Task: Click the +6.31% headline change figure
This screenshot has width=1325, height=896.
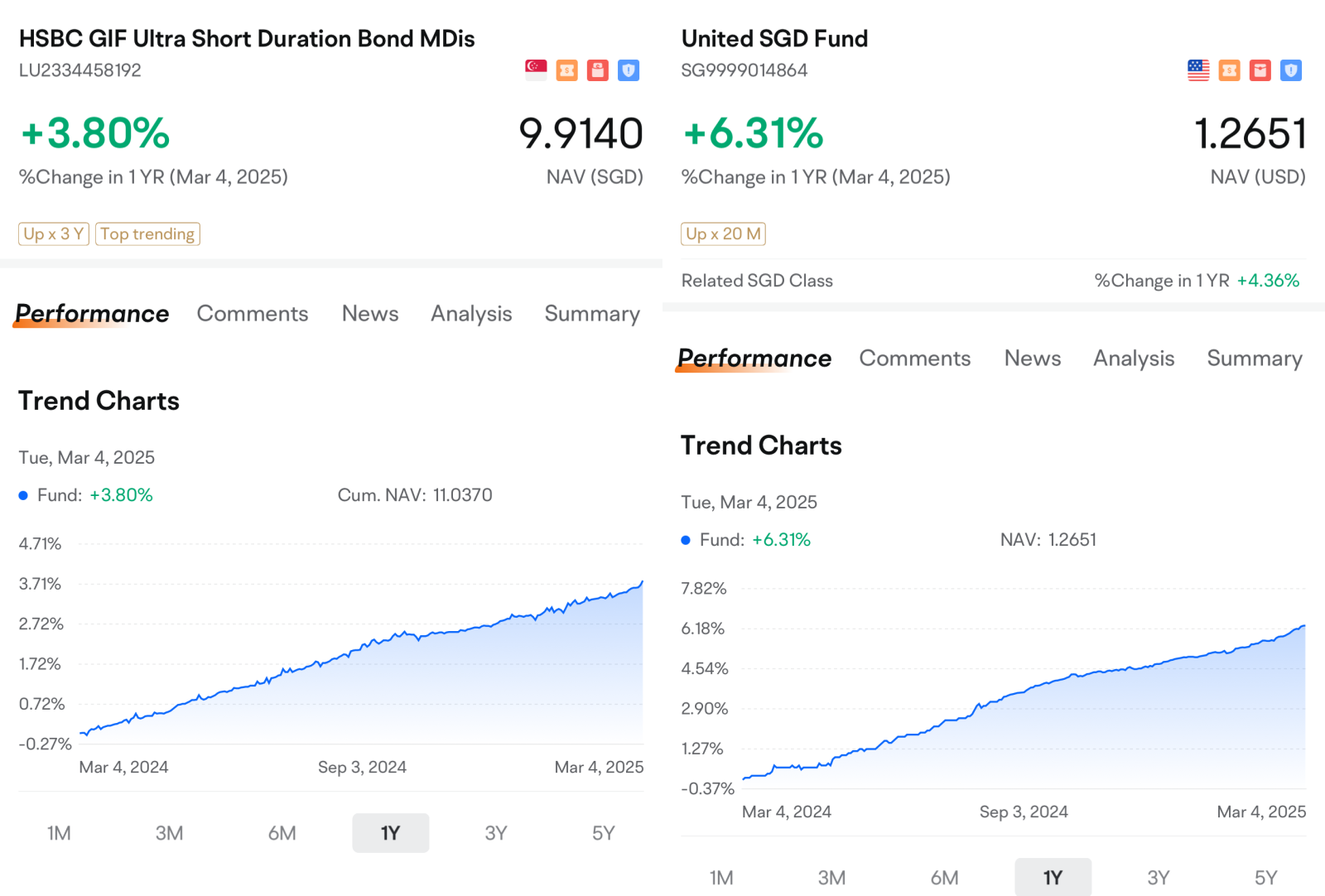Action: point(754,133)
